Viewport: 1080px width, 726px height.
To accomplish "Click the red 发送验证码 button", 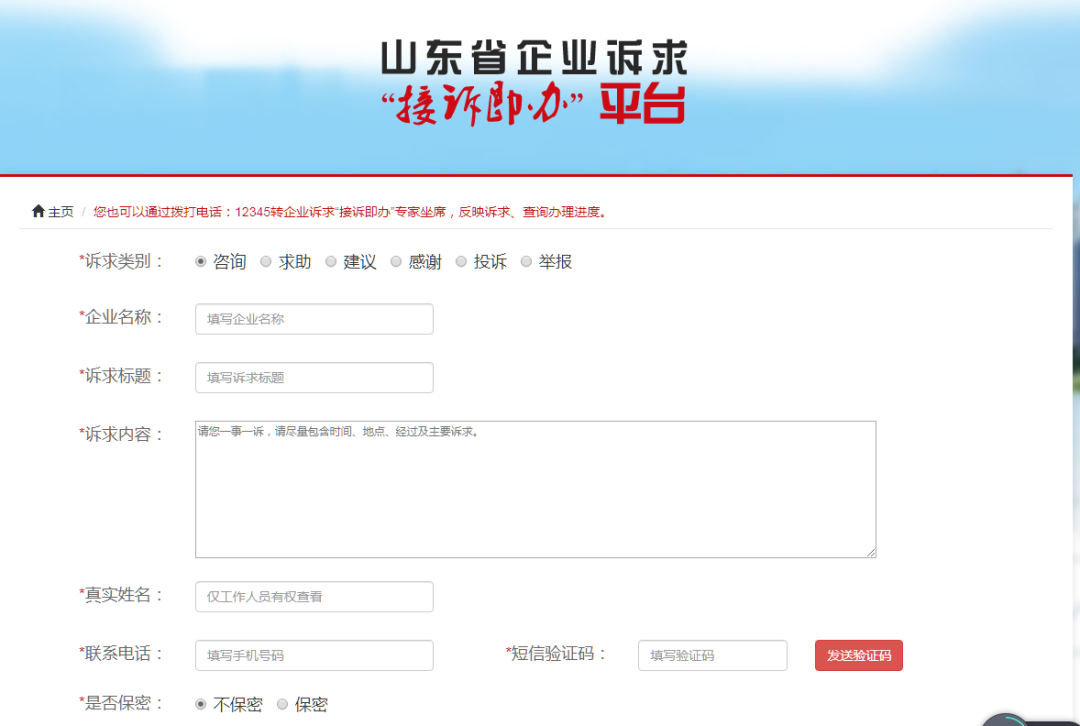I will coord(858,655).
